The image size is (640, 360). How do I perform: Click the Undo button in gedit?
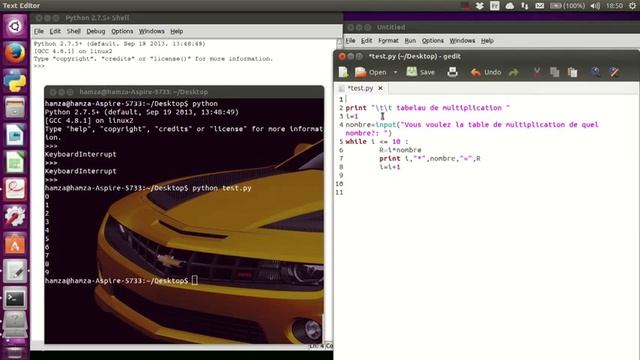(x=486, y=72)
